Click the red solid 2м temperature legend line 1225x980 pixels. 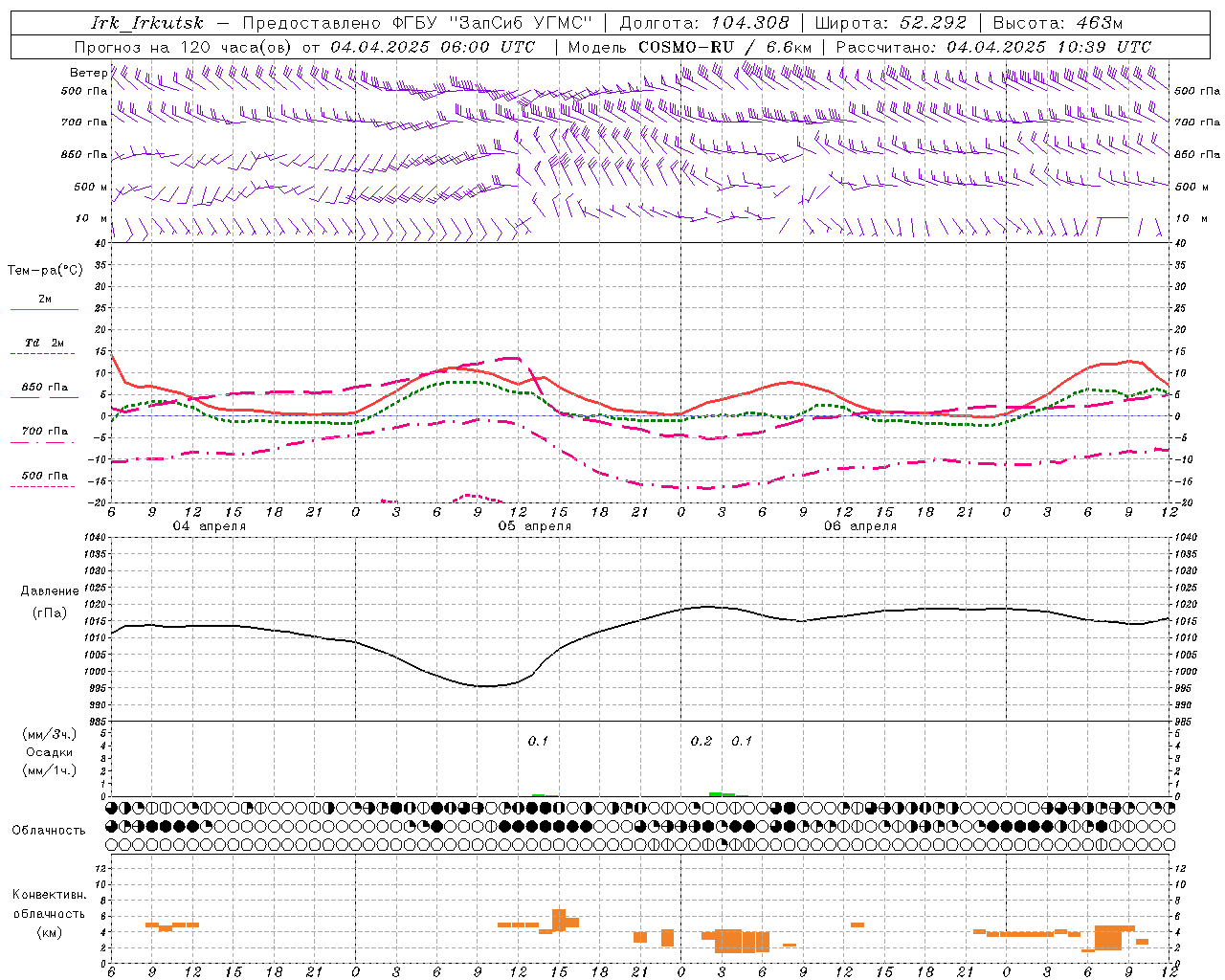44,310
